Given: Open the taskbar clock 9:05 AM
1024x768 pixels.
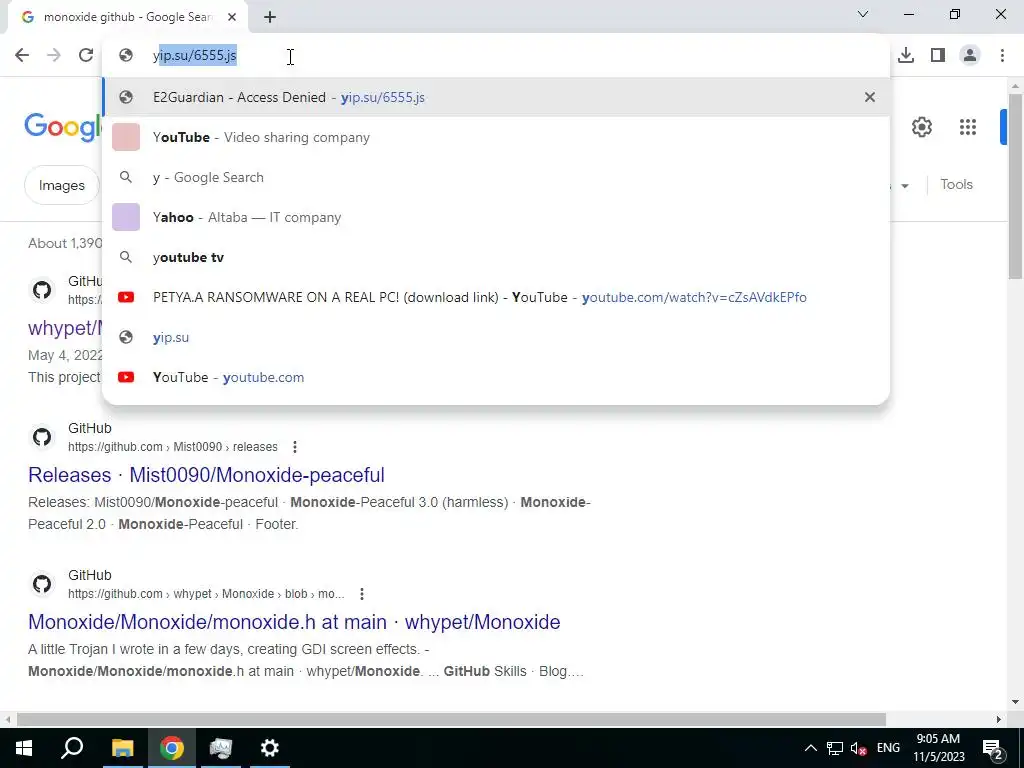Looking at the screenshot, I should point(938,748).
